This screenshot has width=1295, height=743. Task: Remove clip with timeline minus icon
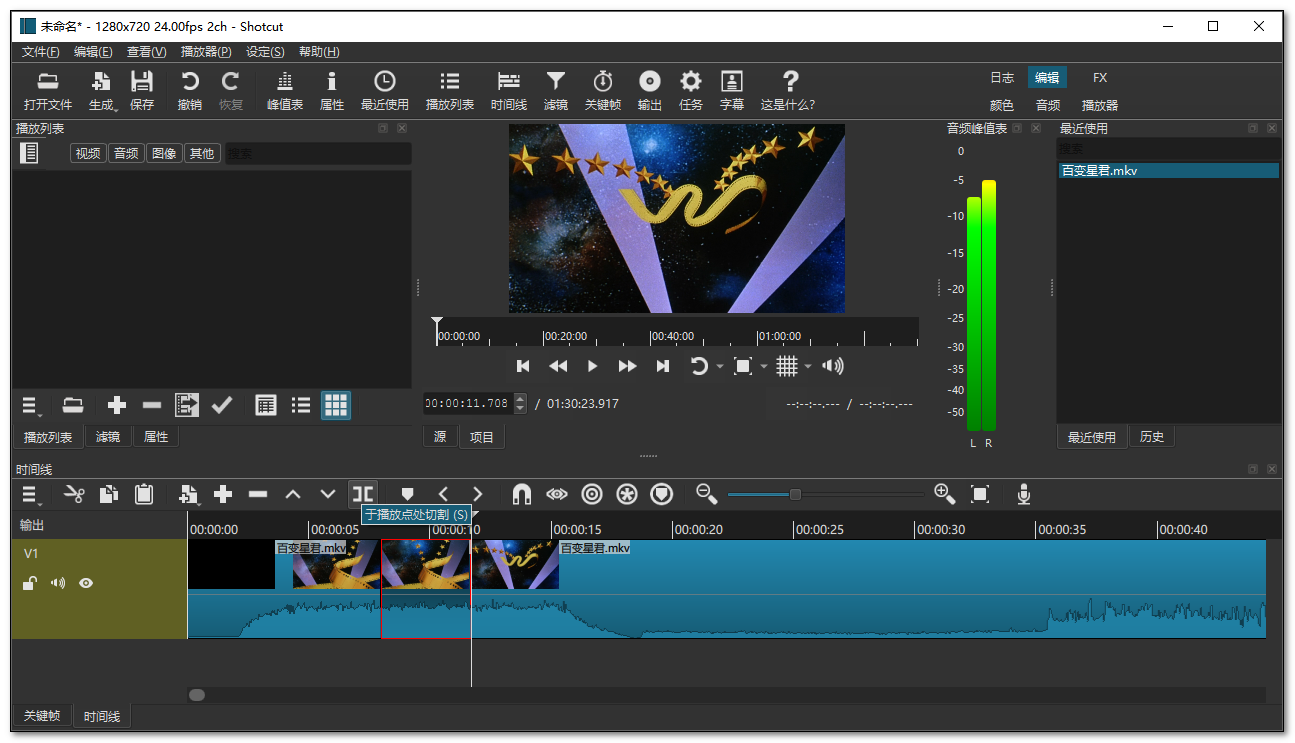click(x=258, y=494)
